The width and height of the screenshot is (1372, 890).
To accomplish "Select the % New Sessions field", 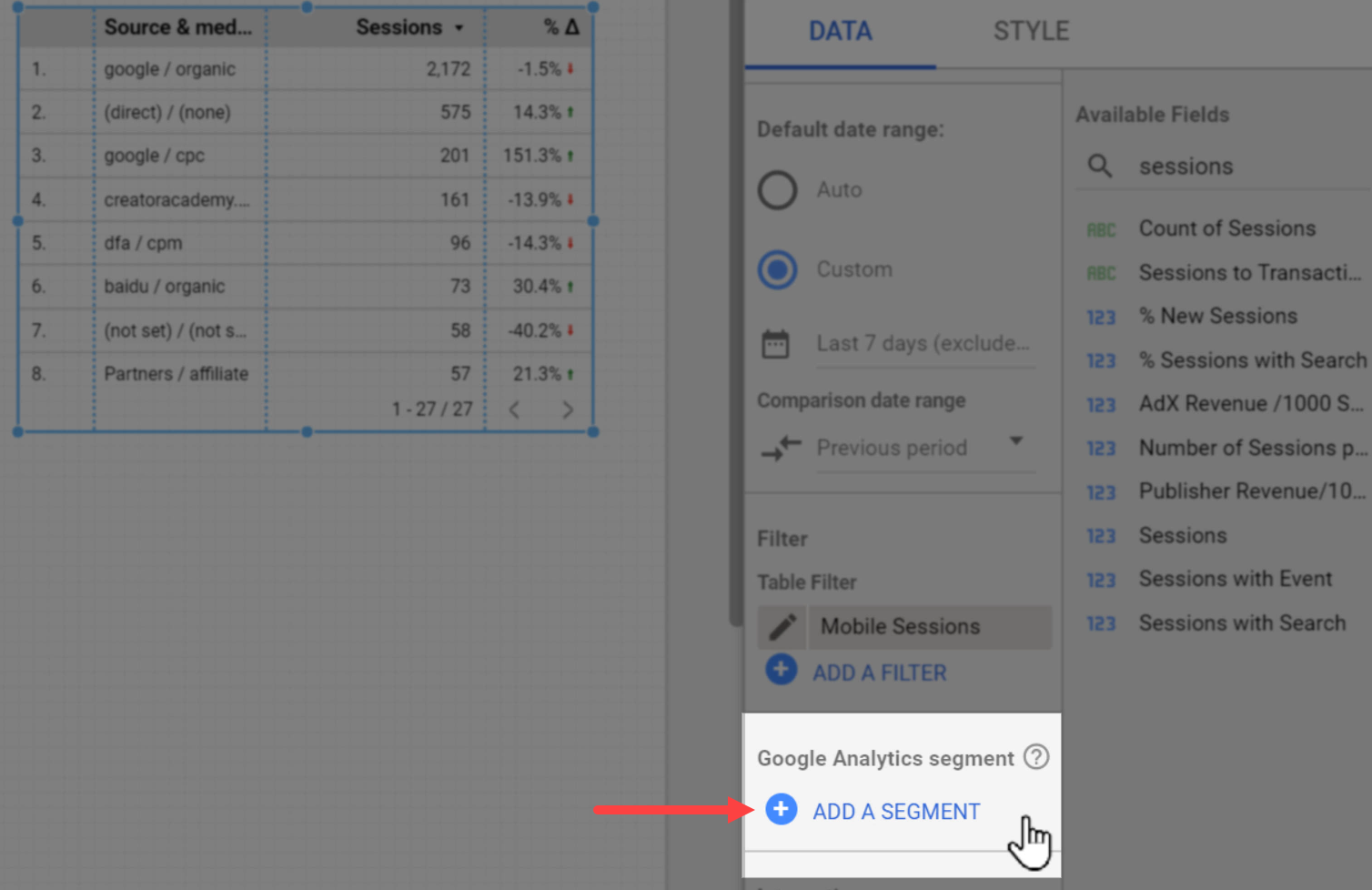I will coord(1218,316).
